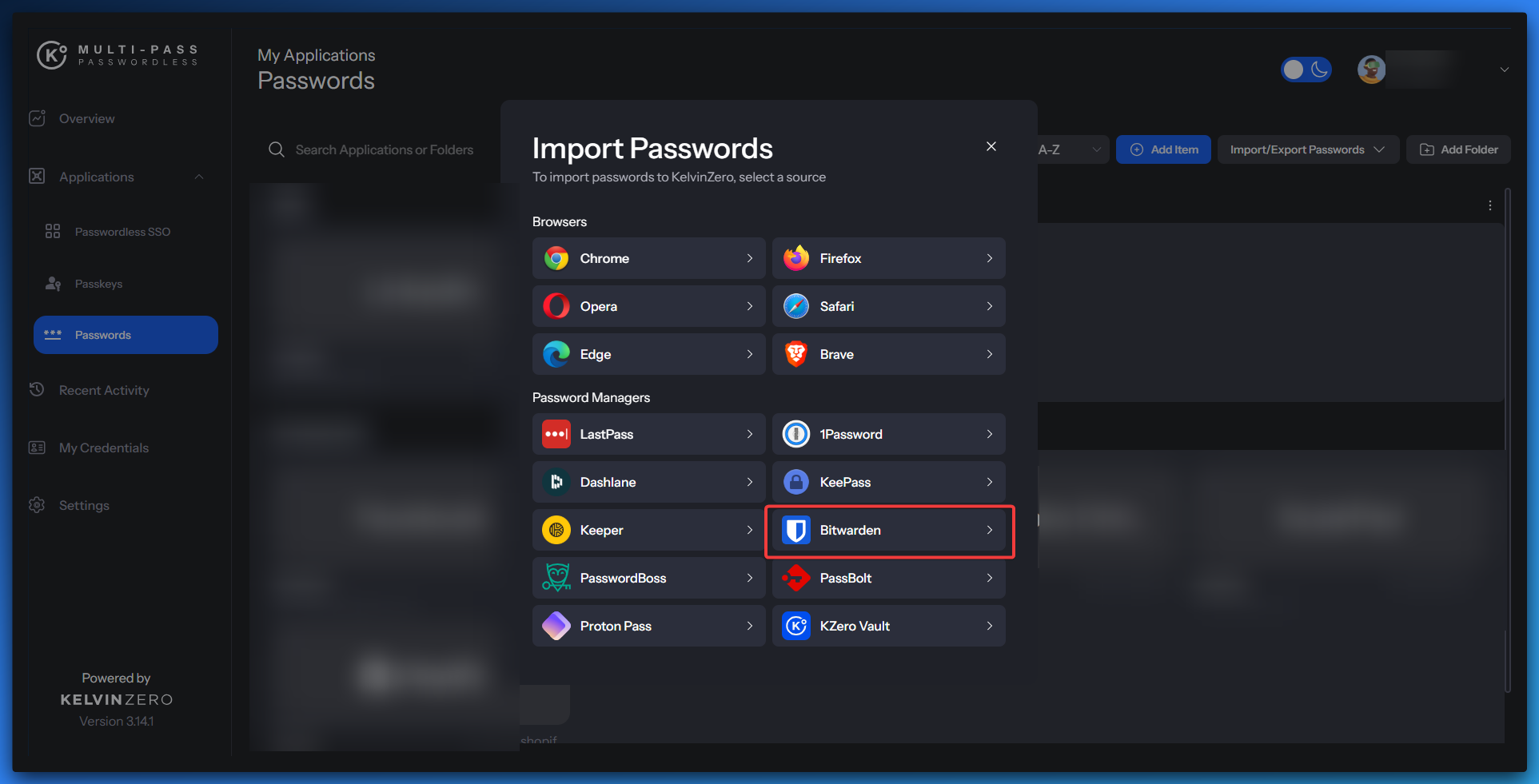
Task: Click the PasswordBoss owl icon
Action: coord(556,578)
